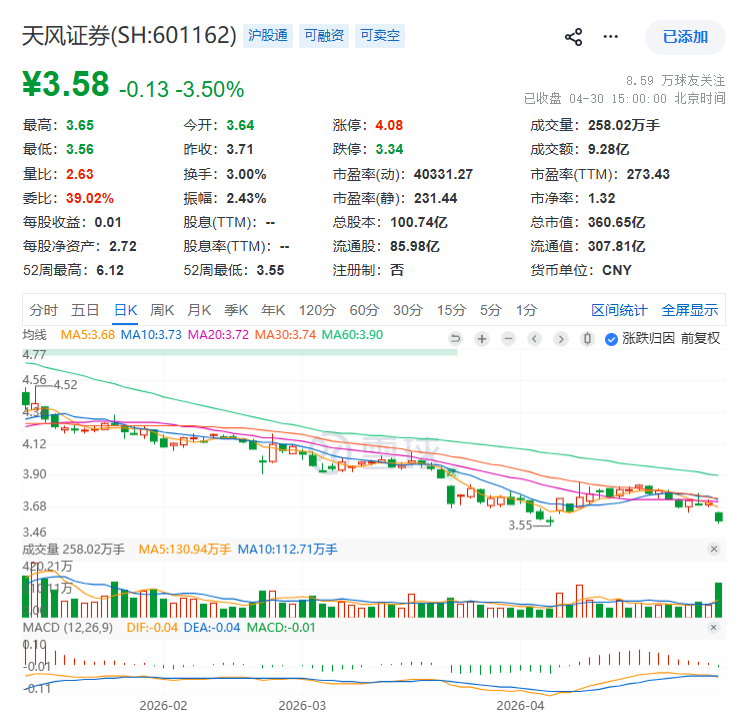This screenshot has width=747, height=723.
Task: Open 区间统计 range statistics
Action: coord(619,311)
